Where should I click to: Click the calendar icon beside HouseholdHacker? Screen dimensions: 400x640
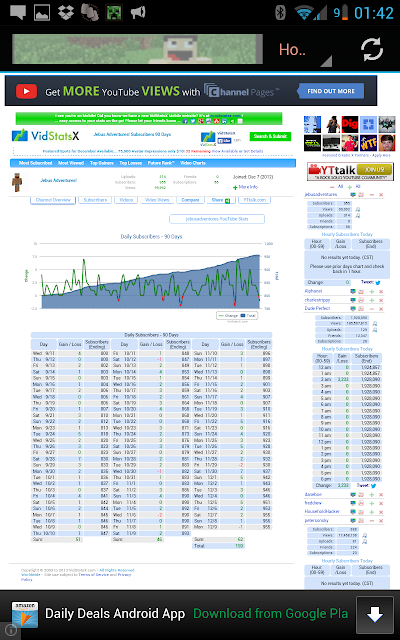click(361, 512)
